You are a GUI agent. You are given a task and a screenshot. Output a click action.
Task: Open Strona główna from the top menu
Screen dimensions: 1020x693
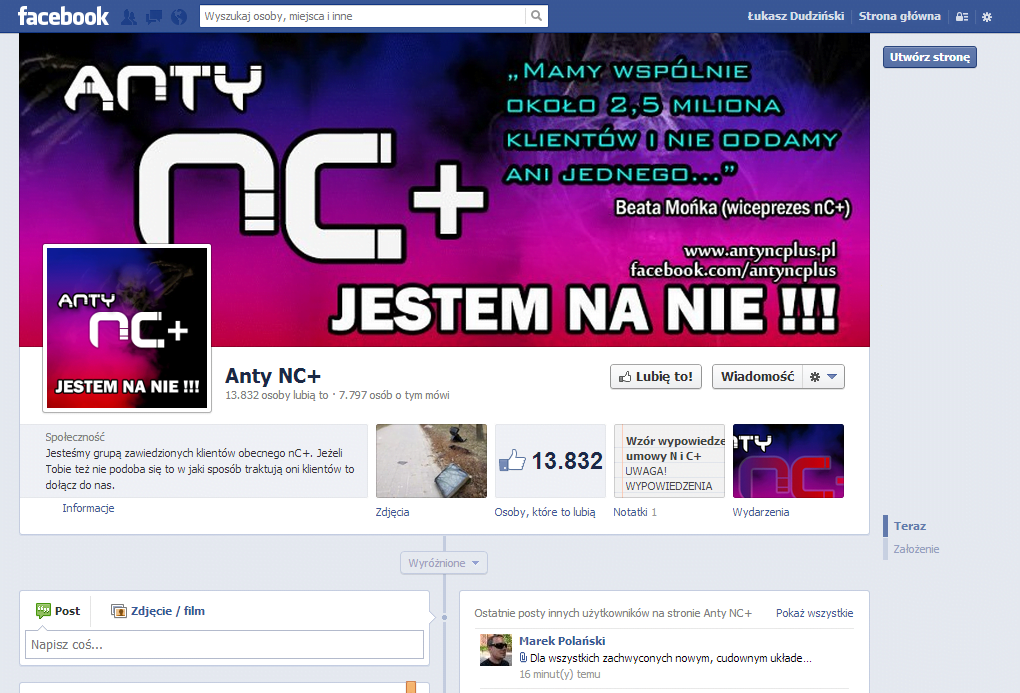click(902, 16)
